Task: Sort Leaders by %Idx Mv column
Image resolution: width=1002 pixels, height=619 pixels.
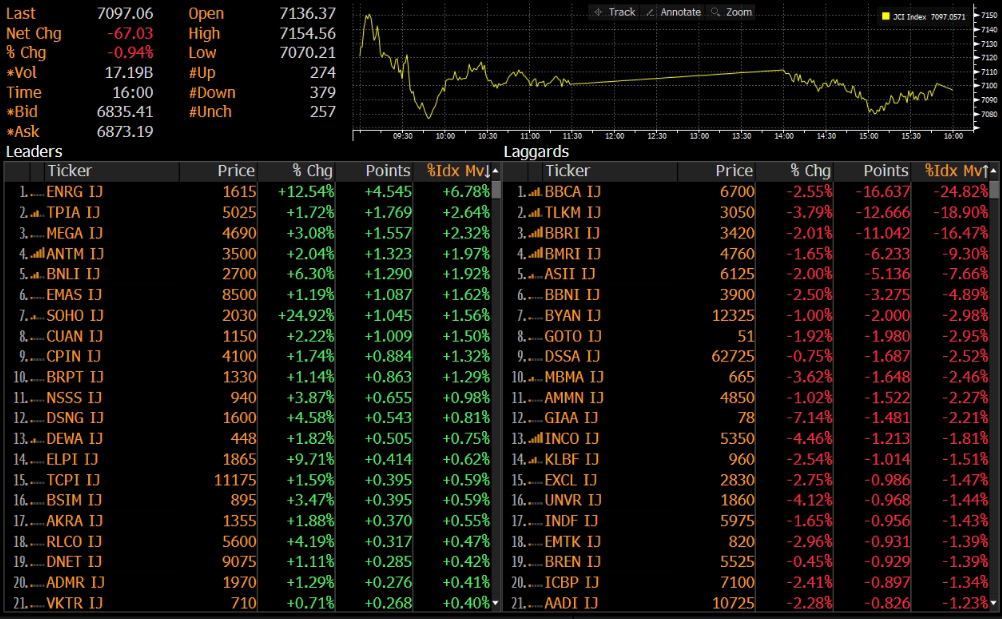Action: [x=457, y=171]
